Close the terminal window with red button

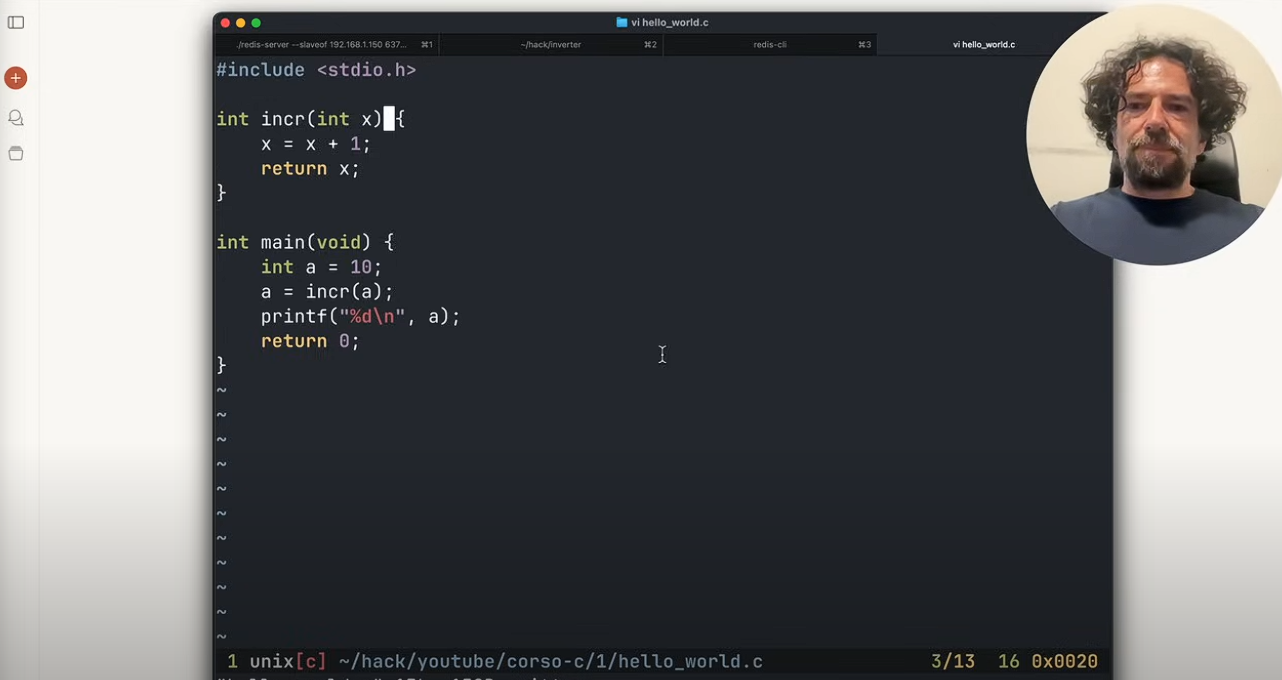point(225,23)
